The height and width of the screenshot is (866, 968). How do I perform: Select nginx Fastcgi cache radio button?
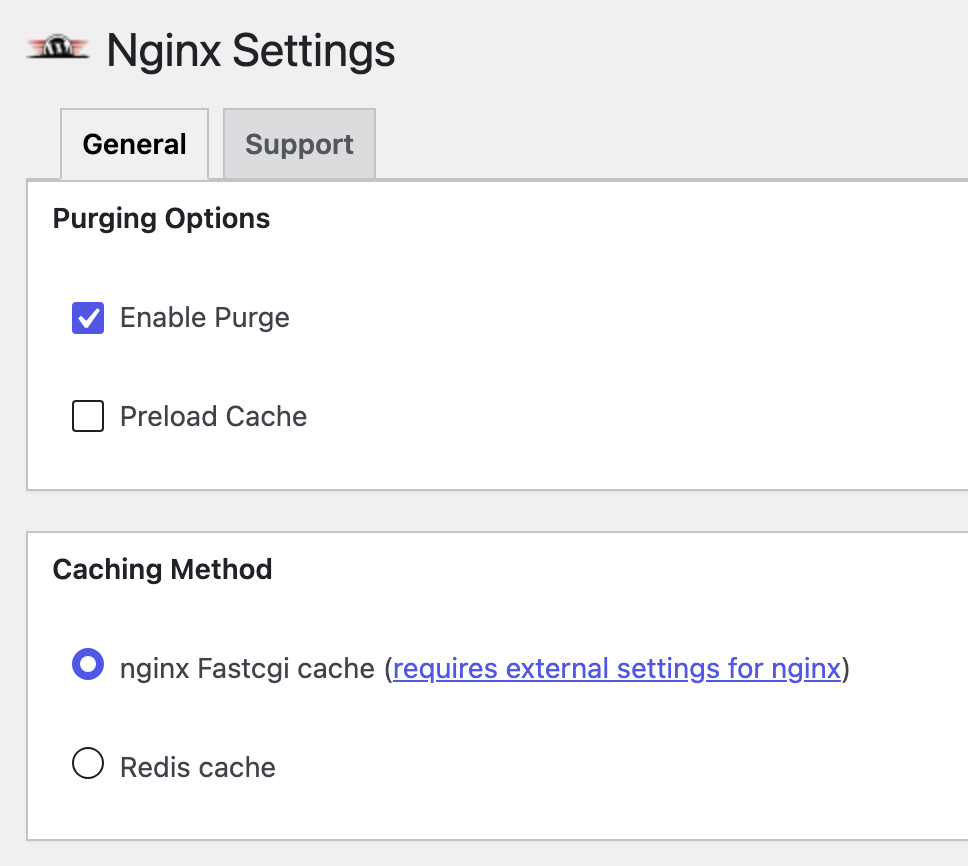tap(88, 664)
